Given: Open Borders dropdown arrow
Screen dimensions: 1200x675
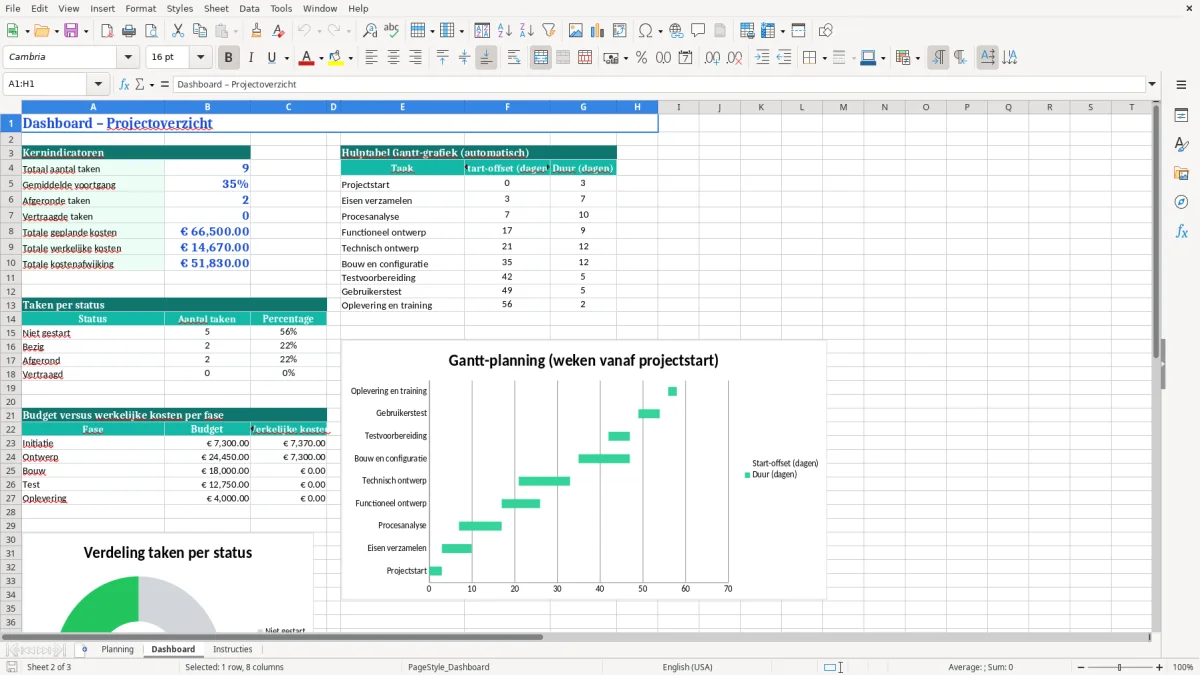Looking at the screenshot, I should pyautogui.click(x=824, y=58).
